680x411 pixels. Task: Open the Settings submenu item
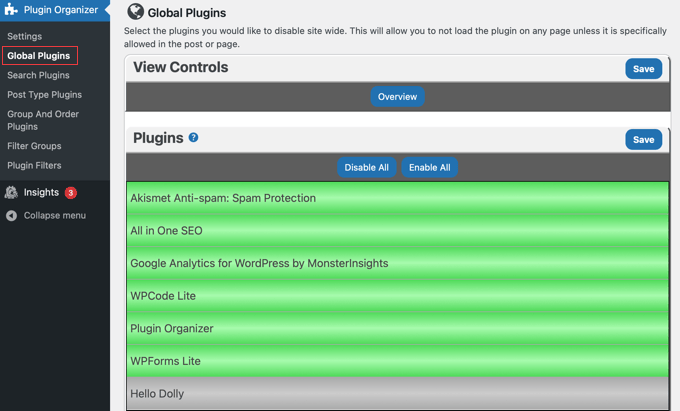tap(25, 36)
